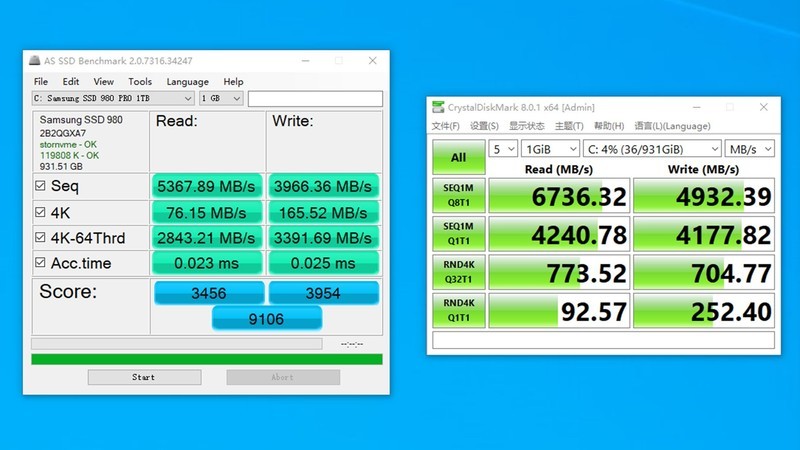800x450 pixels.
Task: Click the 4K-64Thrd read result 2843.21 MB/s
Action: coord(206,238)
